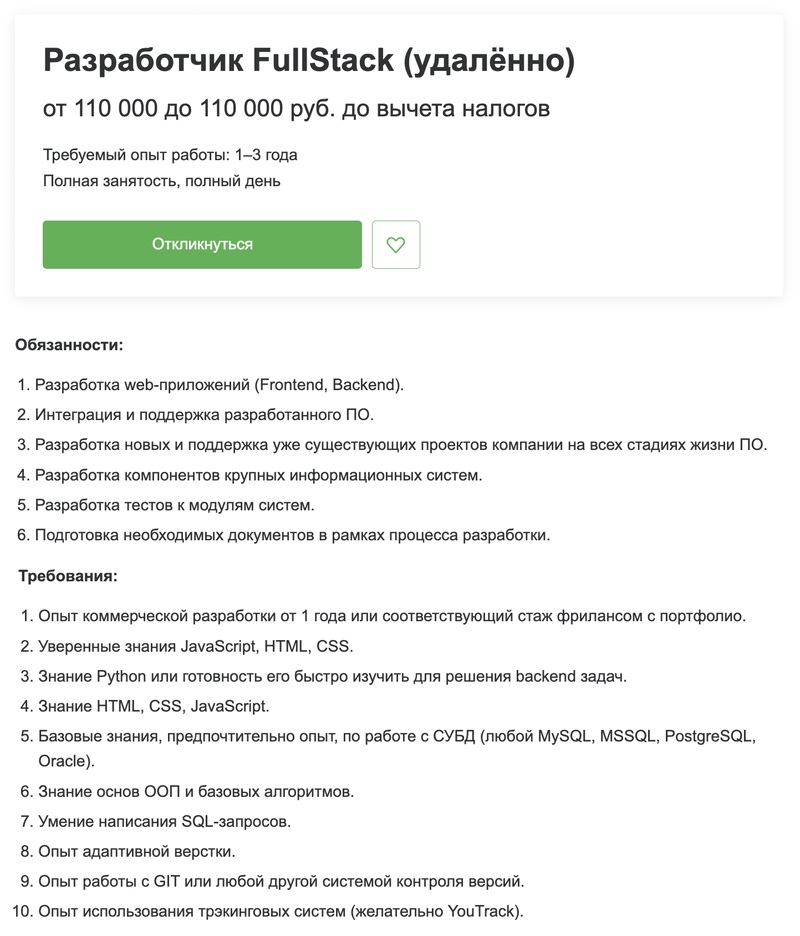Click the heart icon to save vacancy
Image resolution: width=800 pixels, height=936 pixels.
396,243
